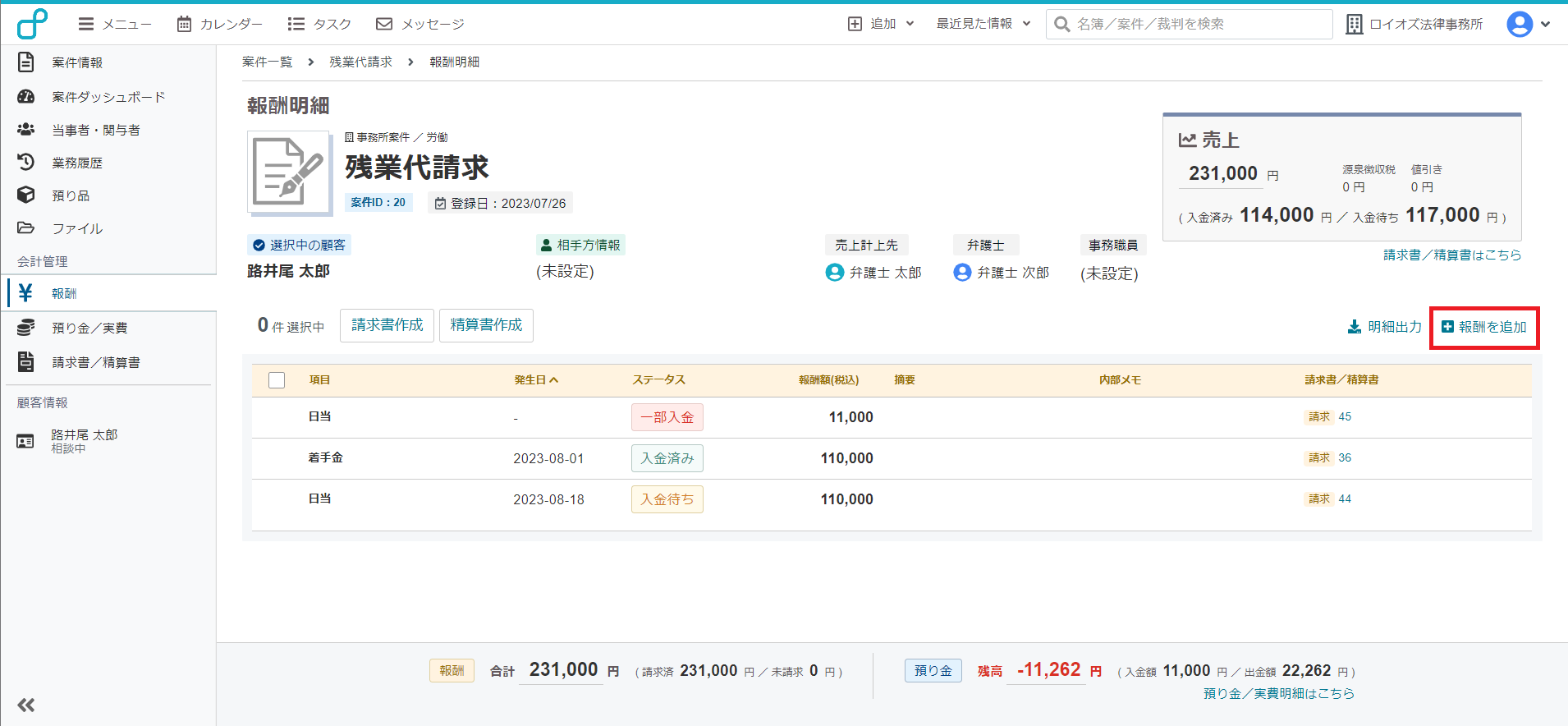Image resolution: width=1568 pixels, height=726 pixels.
Task: Click the 報酬 badge in footer
Action: point(452,670)
